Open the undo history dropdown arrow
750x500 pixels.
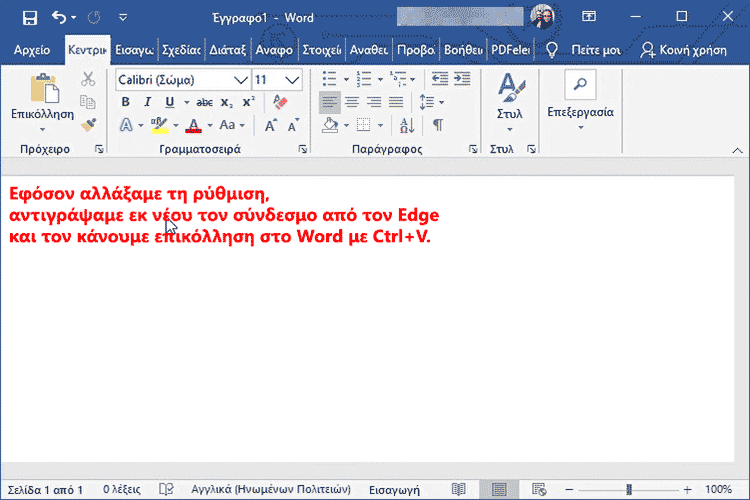74,18
